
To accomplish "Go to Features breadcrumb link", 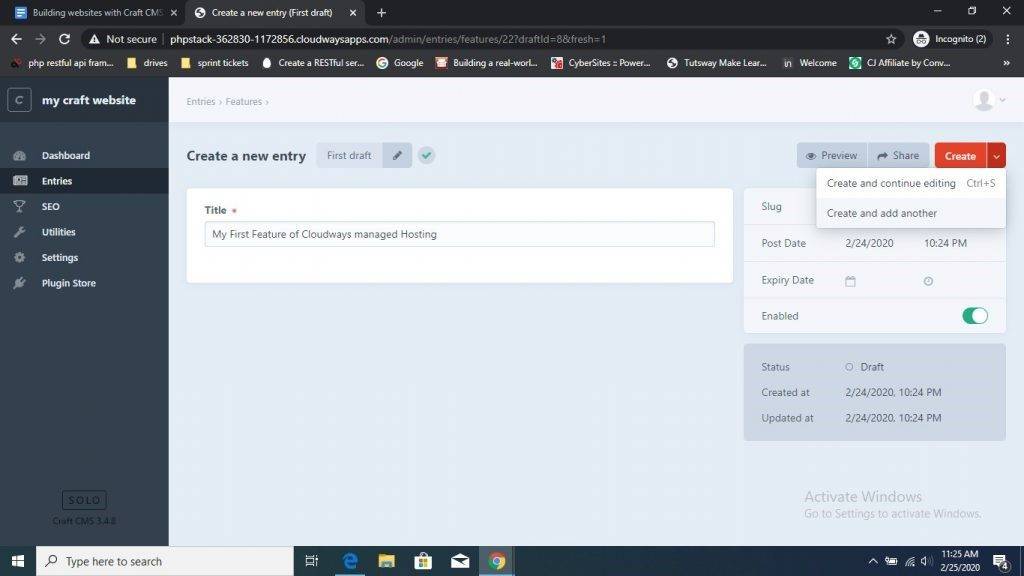I will pyautogui.click(x=243, y=102).
